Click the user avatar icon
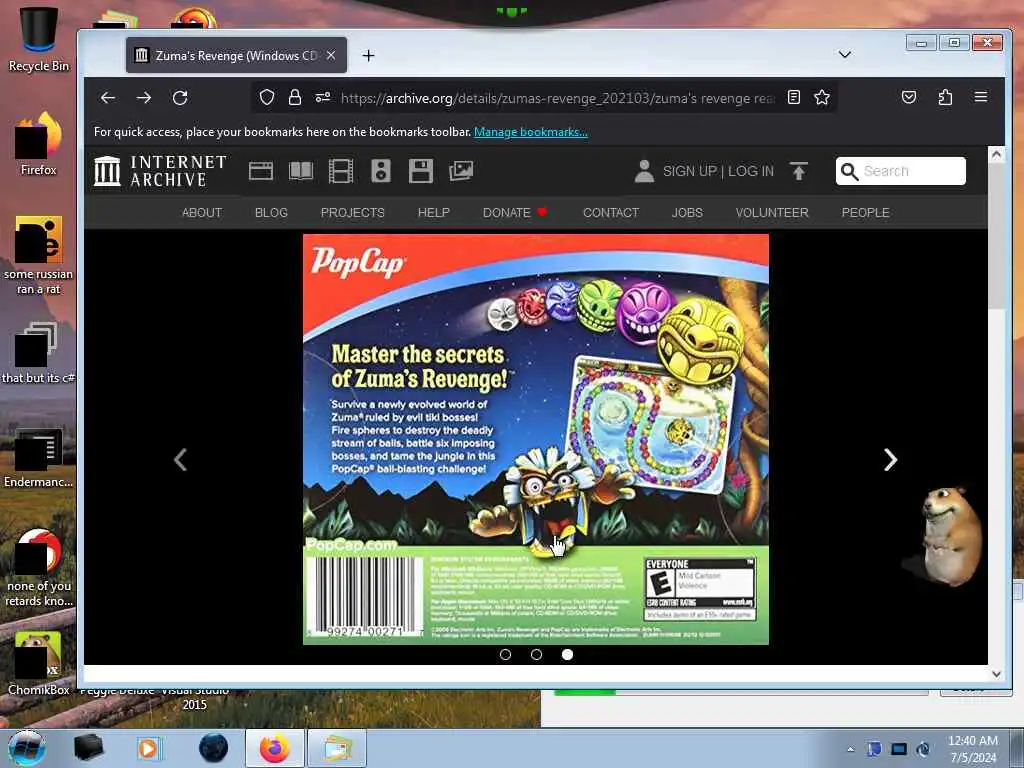The width and height of the screenshot is (1024, 768). 644,171
